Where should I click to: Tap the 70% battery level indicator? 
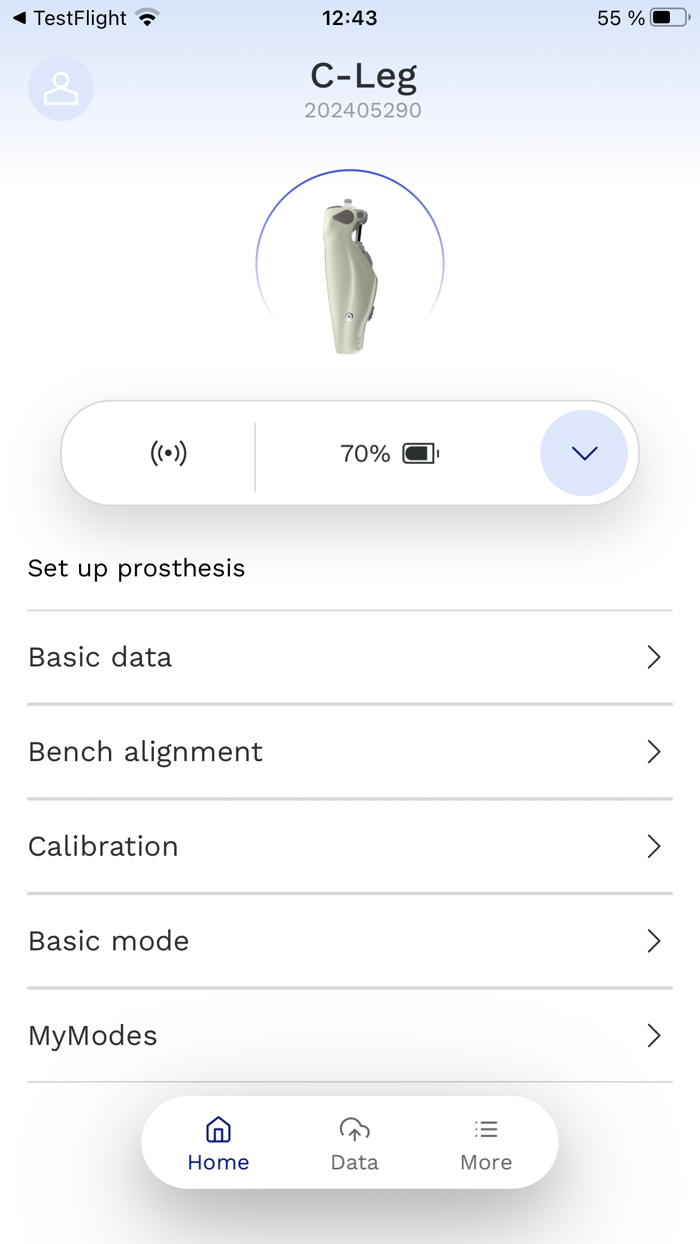pos(363,452)
